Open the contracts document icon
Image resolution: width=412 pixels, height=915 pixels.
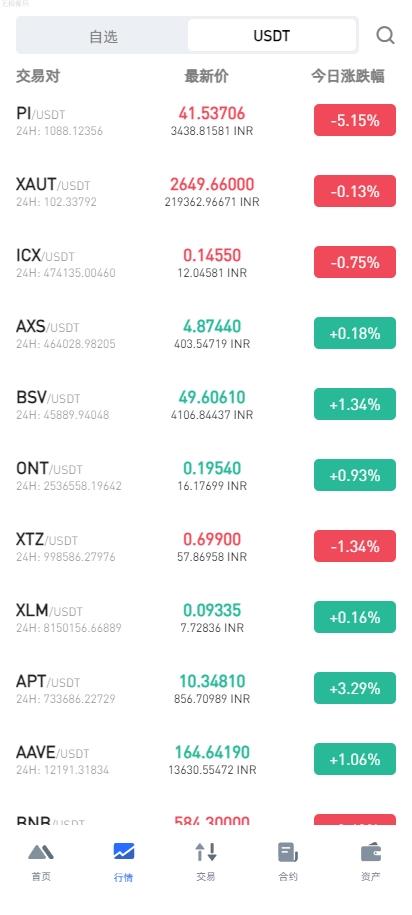288,853
